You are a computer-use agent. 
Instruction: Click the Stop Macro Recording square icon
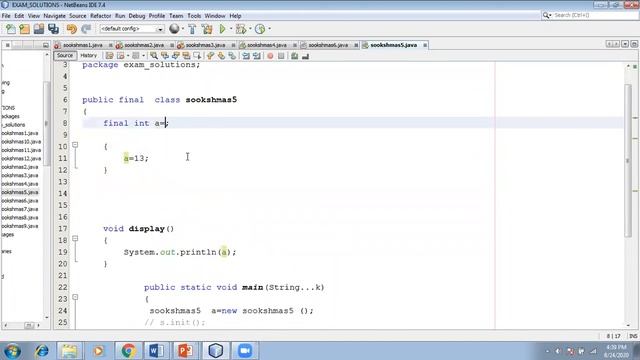coord(281,56)
